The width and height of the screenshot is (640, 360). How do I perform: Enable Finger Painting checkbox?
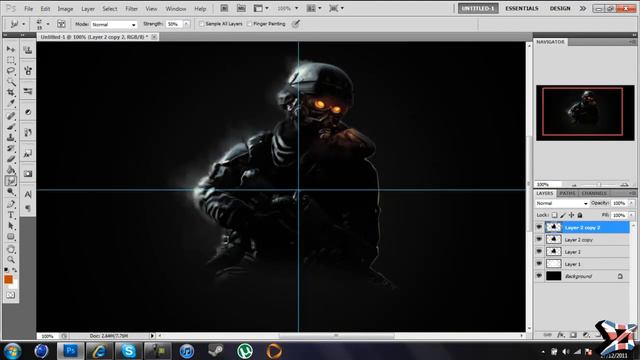pos(249,24)
